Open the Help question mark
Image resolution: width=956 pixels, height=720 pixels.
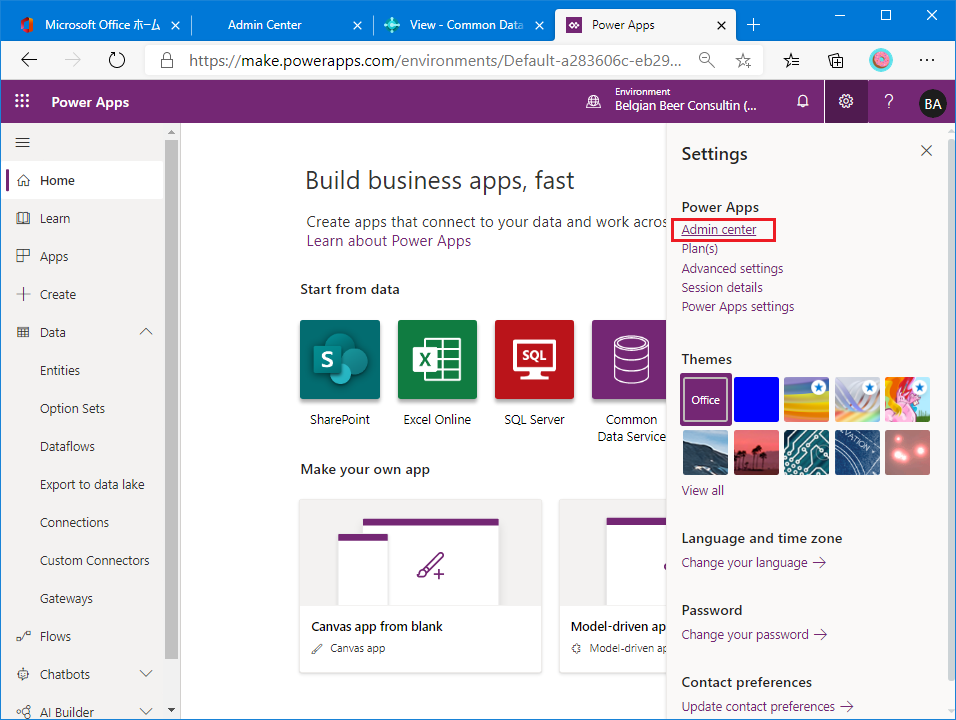click(x=889, y=101)
